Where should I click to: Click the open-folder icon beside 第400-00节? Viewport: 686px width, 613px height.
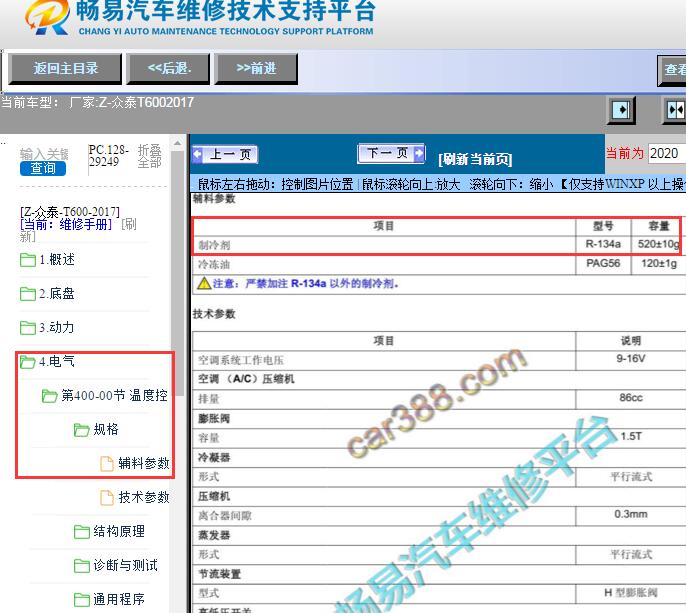(x=49, y=396)
